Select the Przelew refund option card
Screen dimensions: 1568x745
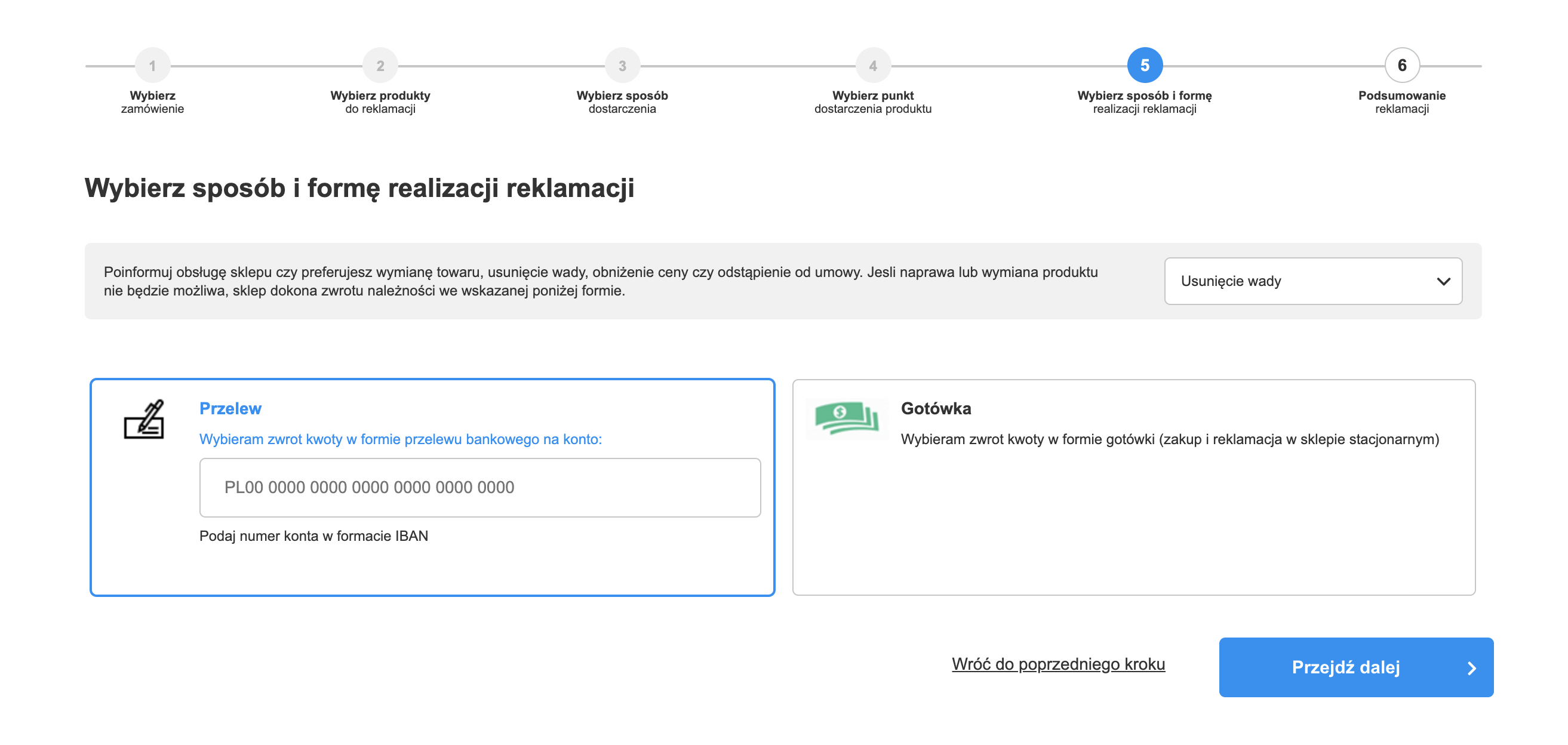[x=432, y=487]
